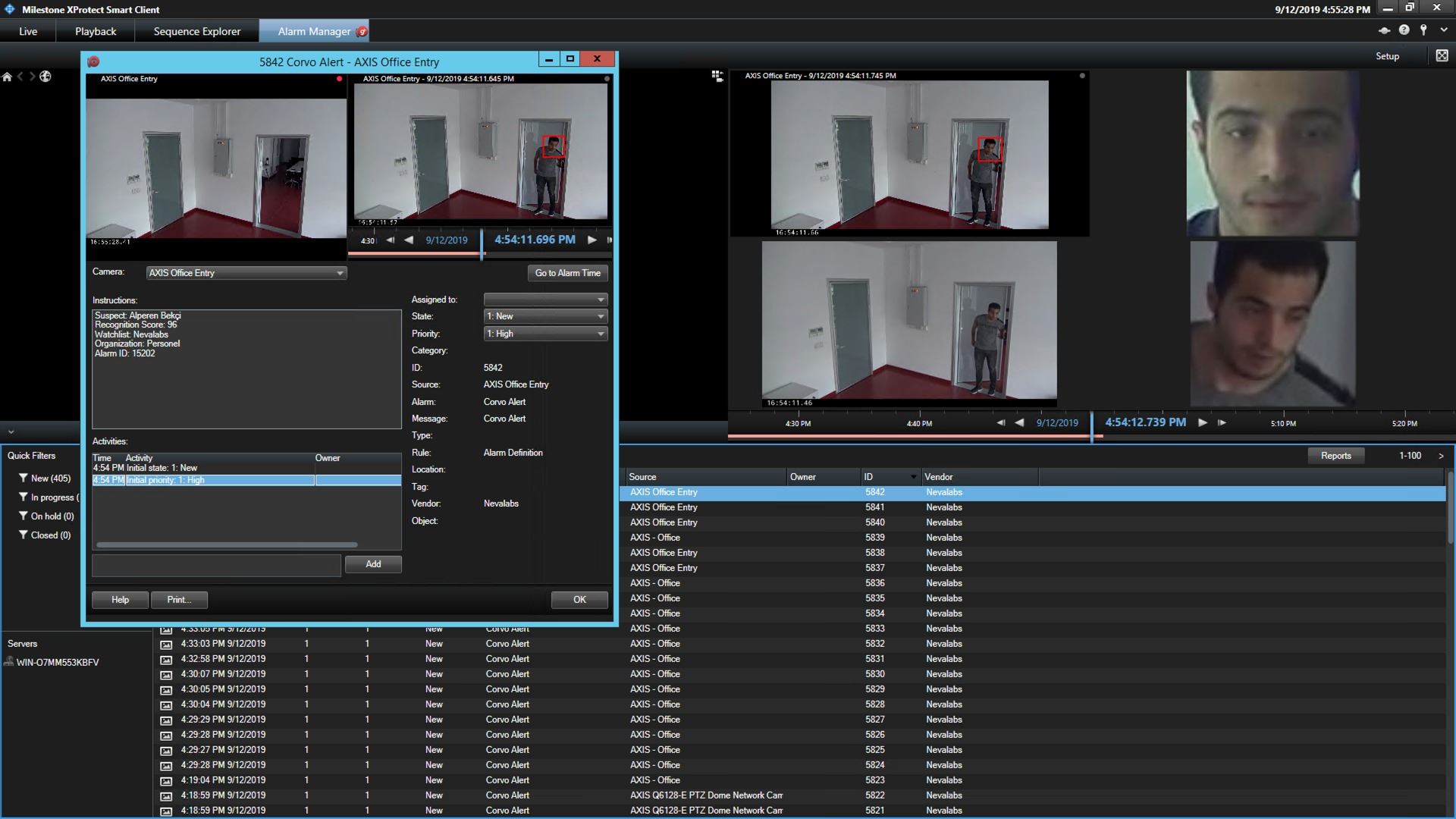1456x819 pixels.
Task: Open the chevron options menu top right
Action: (1443, 30)
